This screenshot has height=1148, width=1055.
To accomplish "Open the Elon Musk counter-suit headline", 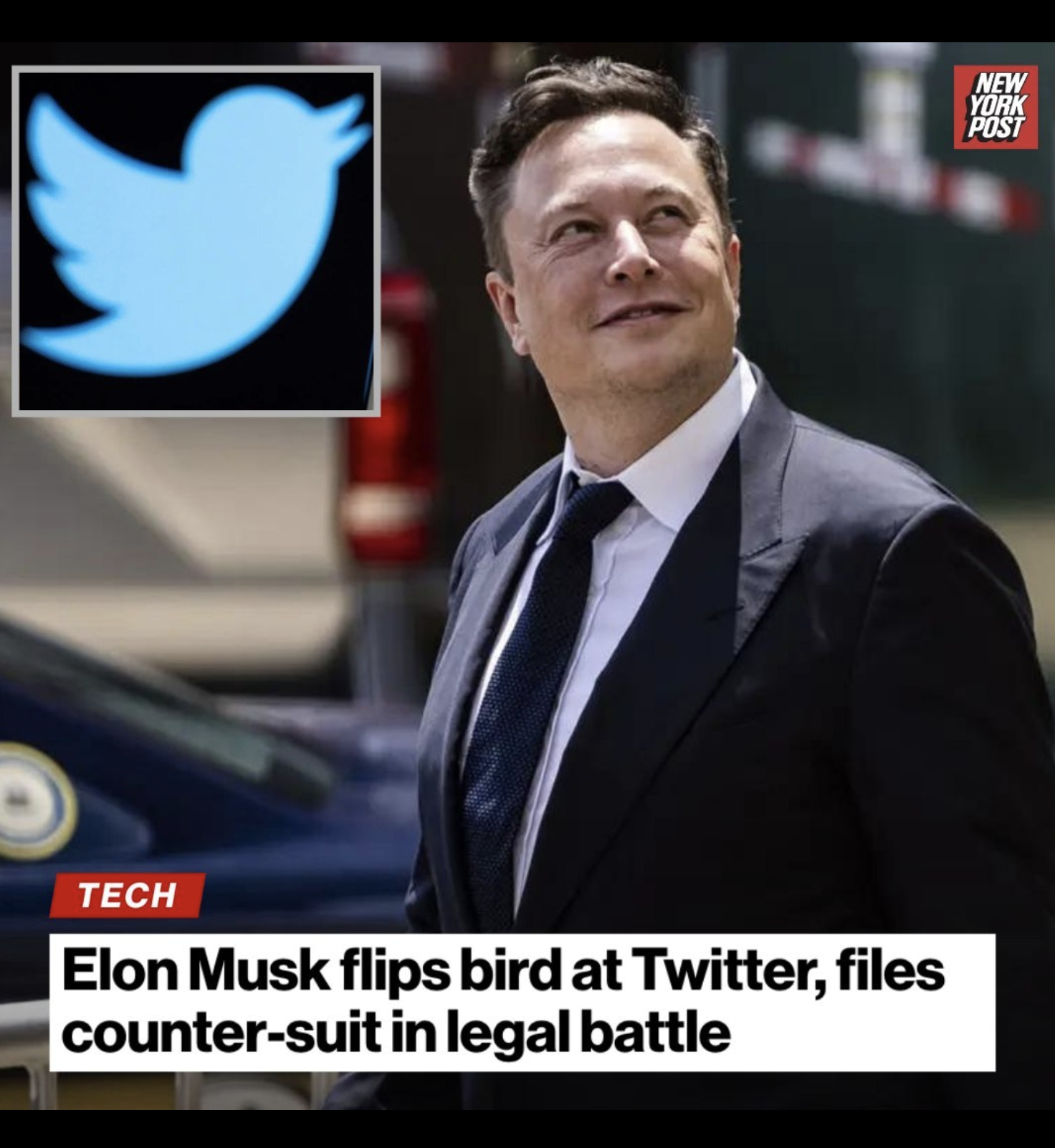I will [522, 1003].
